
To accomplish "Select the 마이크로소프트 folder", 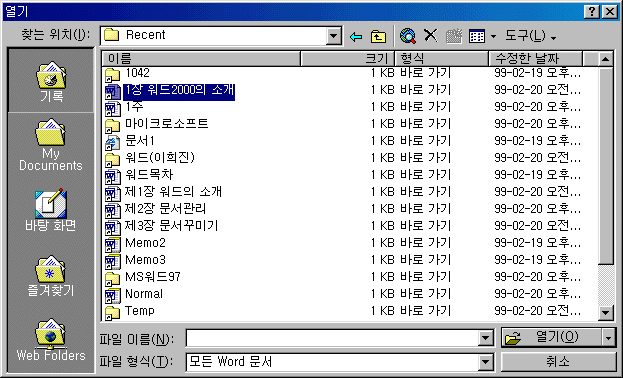I will pos(166,124).
